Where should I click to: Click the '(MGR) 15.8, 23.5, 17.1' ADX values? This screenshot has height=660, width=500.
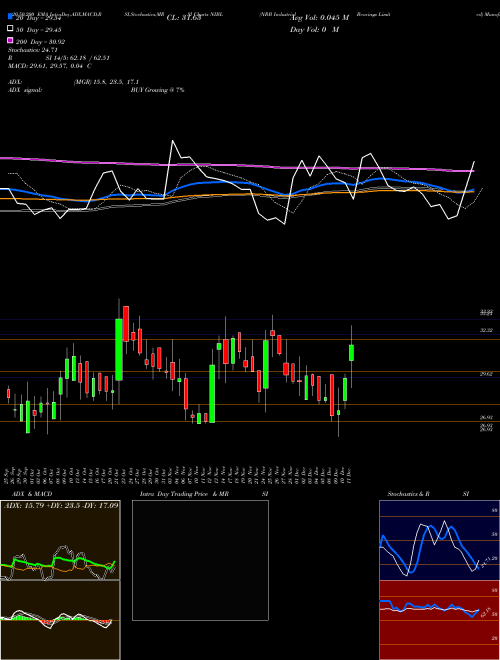(x=106, y=82)
